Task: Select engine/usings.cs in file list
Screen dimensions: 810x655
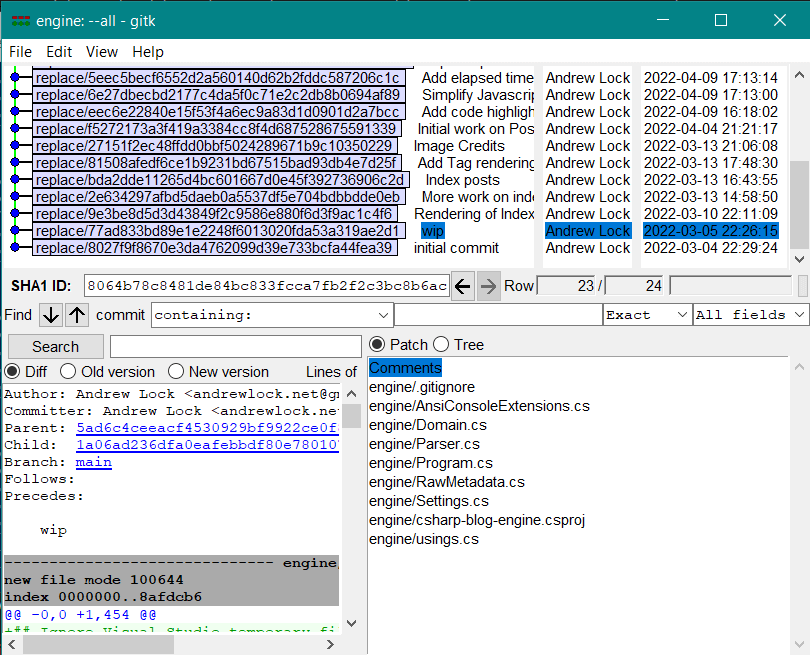Action: (424, 539)
